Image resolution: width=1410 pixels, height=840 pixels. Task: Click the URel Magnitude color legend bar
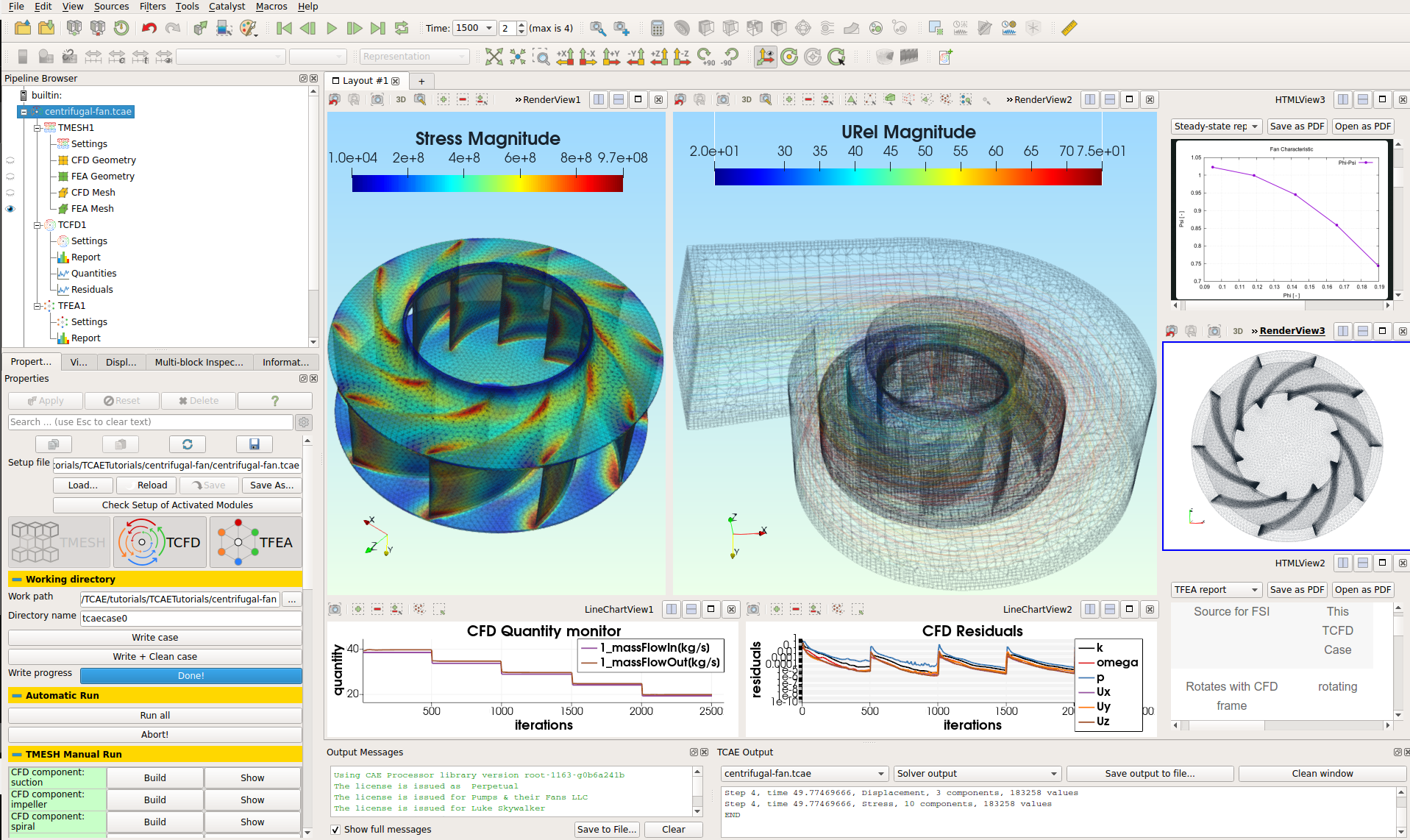(x=908, y=177)
